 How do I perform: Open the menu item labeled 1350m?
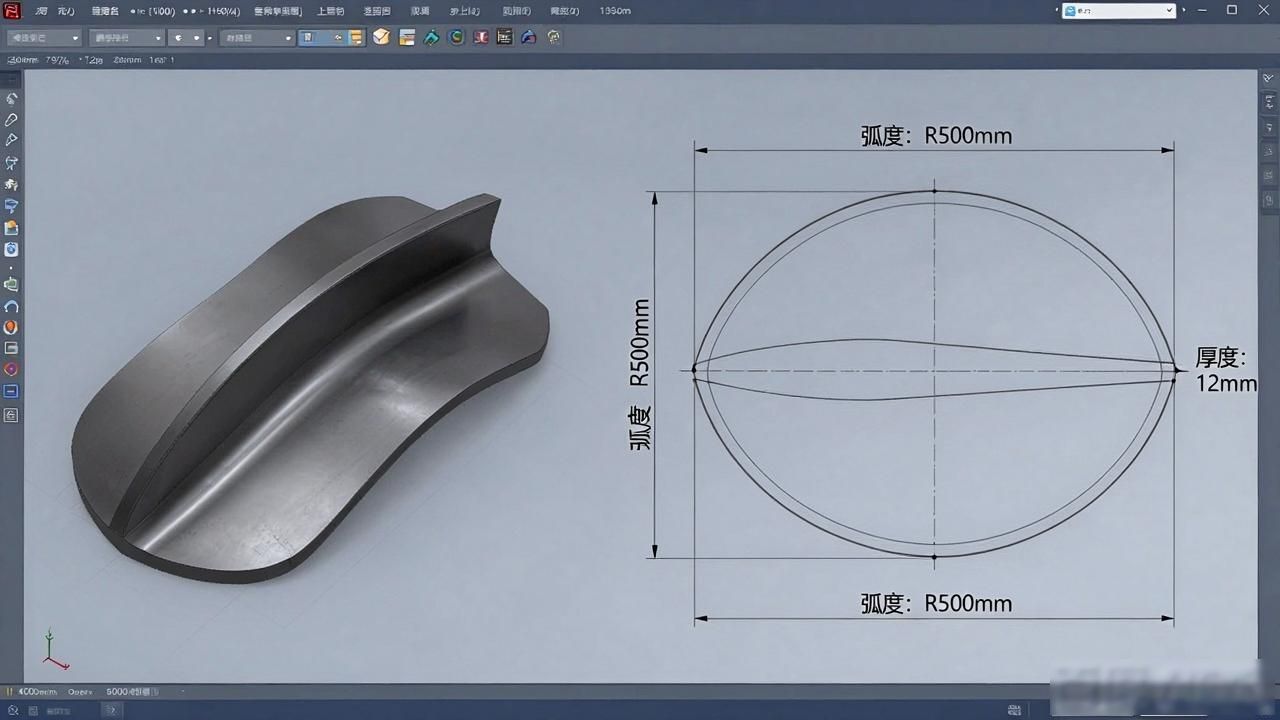point(615,11)
